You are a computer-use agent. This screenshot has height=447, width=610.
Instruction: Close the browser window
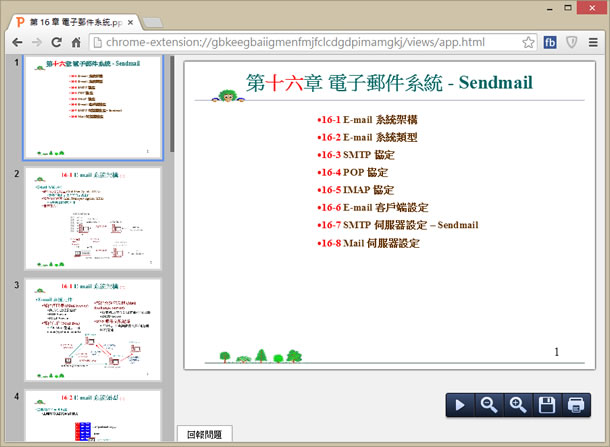[592, 8]
